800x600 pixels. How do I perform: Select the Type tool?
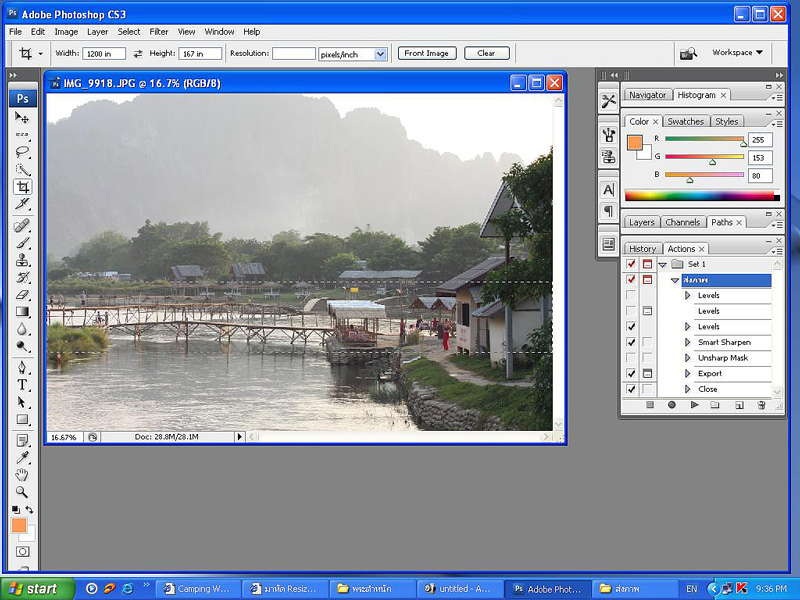coord(22,385)
